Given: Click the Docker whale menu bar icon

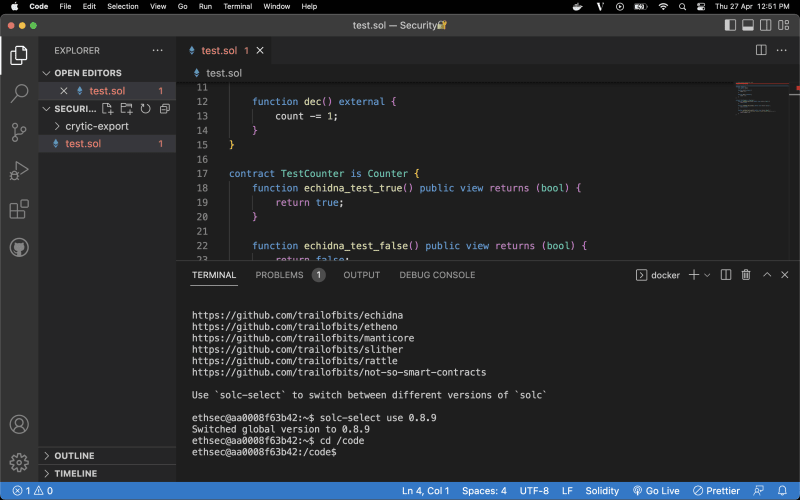Looking at the screenshot, I should pyautogui.click(x=578, y=7).
